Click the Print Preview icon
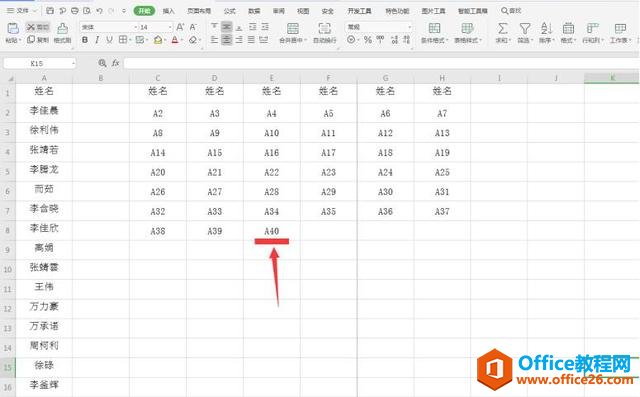This screenshot has height=397, width=640. pyautogui.click(x=87, y=11)
